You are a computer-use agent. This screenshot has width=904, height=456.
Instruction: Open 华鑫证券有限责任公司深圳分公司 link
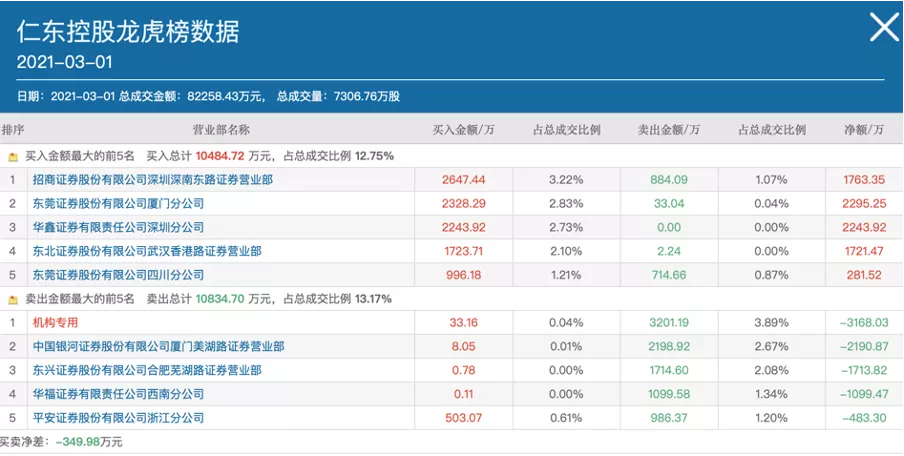pos(118,227)
